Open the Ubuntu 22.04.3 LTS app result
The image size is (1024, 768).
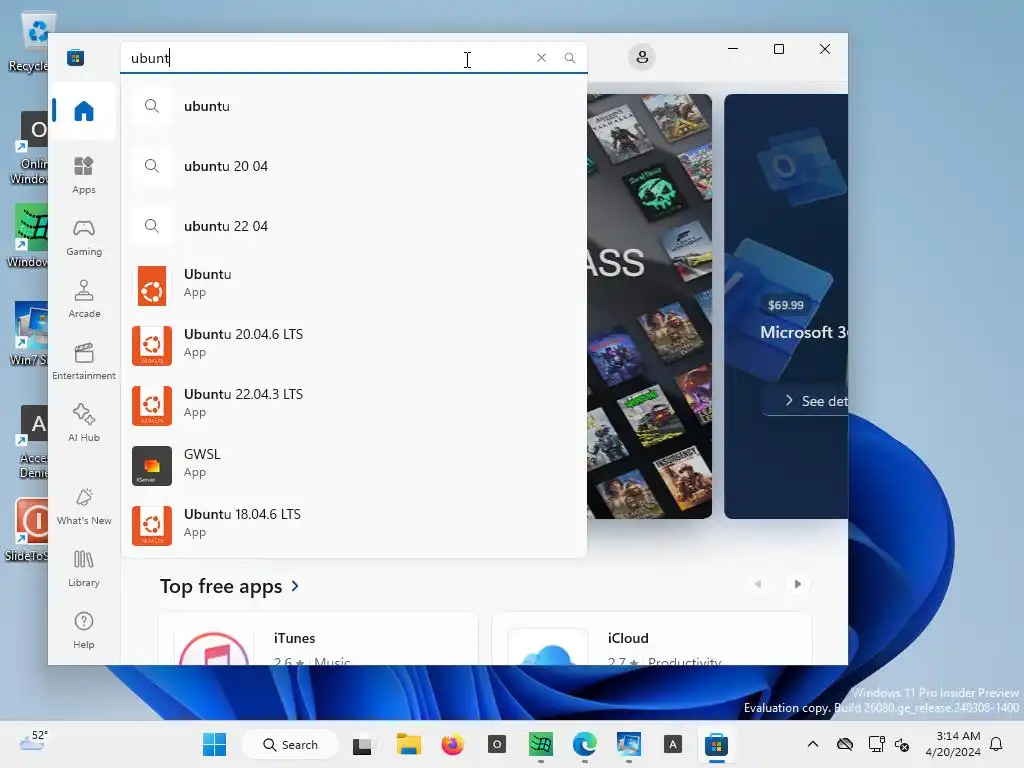(354, 404)
